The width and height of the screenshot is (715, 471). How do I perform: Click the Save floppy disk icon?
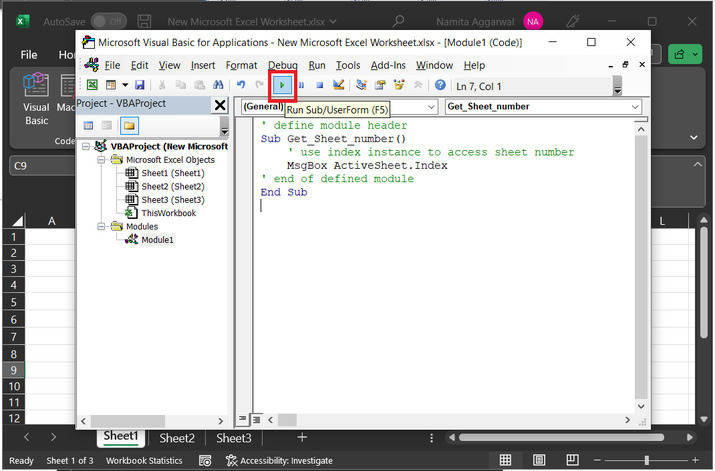[139, 86]
